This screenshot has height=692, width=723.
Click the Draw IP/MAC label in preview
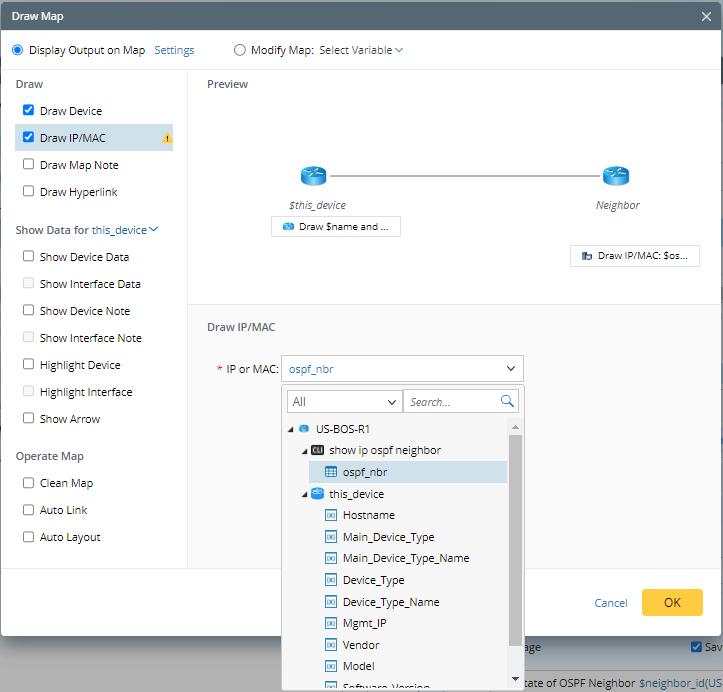click(x=634, y=256)
